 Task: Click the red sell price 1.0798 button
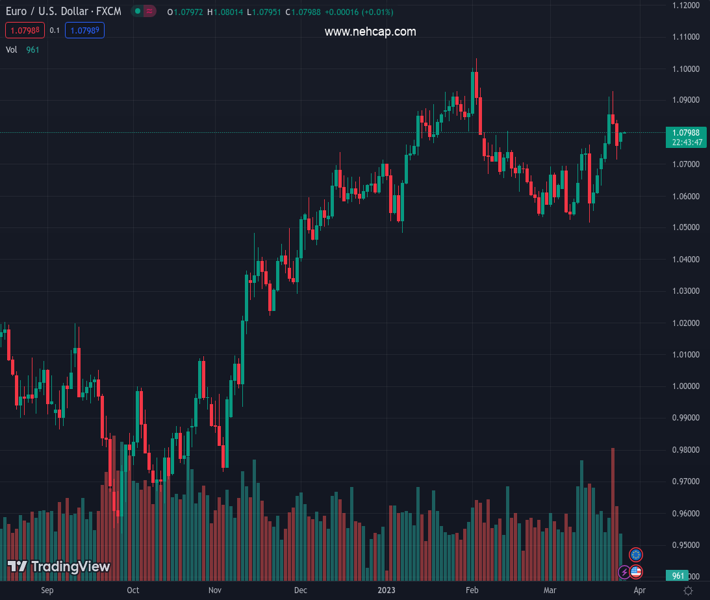point(25,31)
